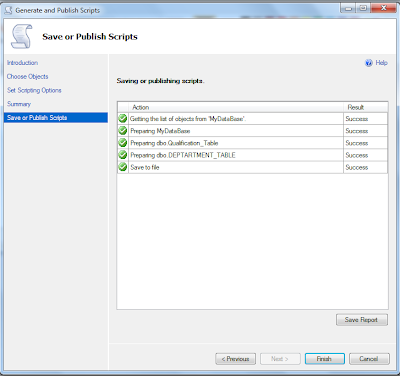This screenshot has width=400, height=376.
Task: Open the Help link
Action: [381, 63]
